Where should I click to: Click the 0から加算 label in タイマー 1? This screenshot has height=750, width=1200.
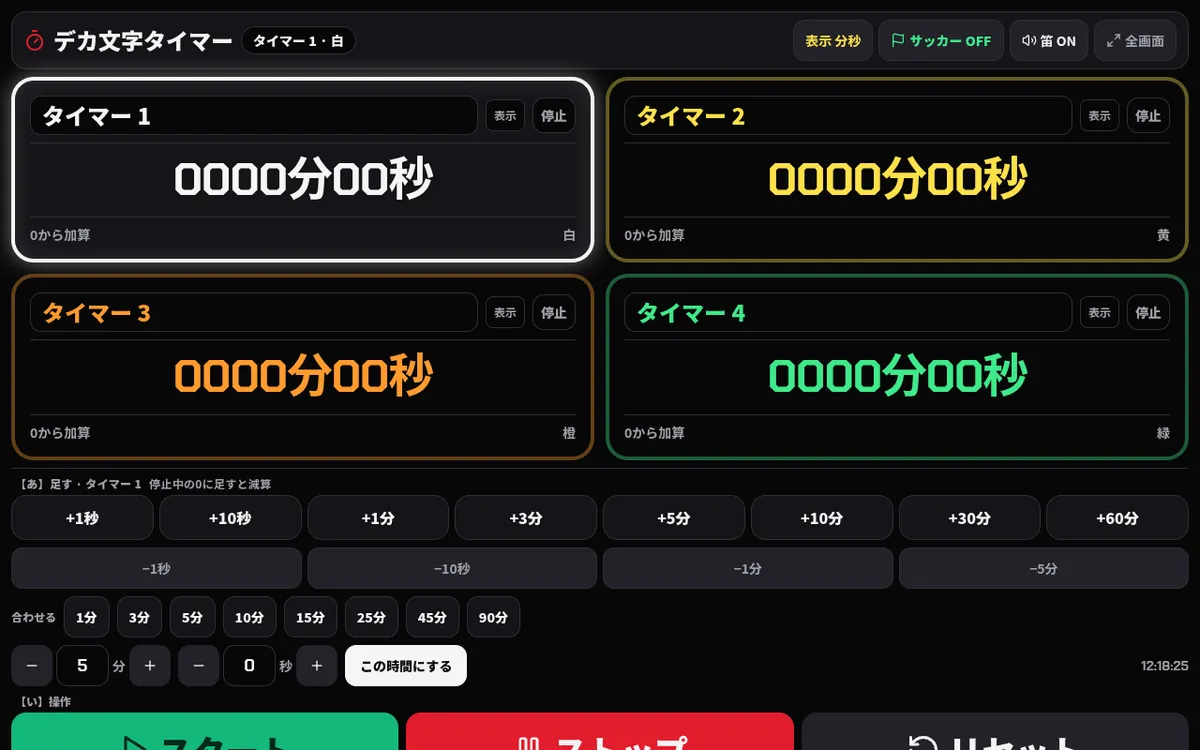pos(60,236)
